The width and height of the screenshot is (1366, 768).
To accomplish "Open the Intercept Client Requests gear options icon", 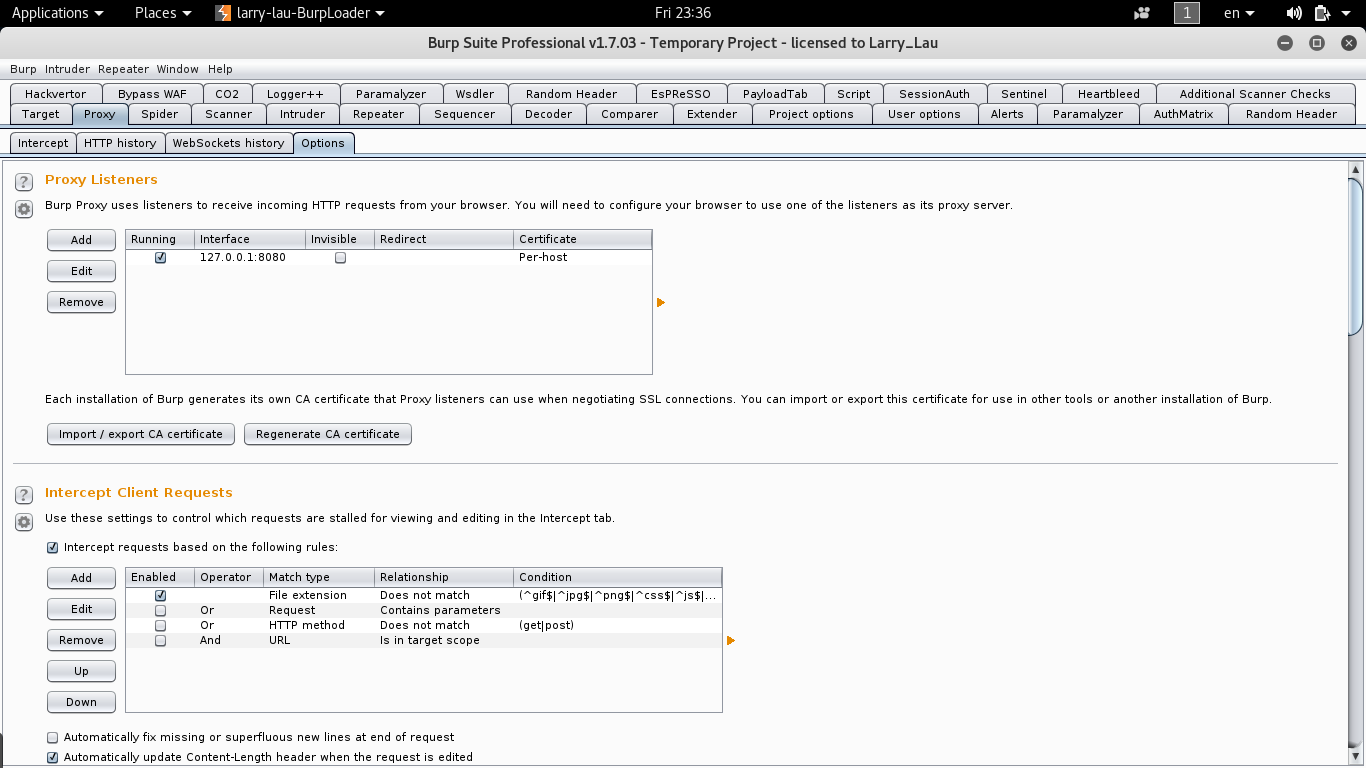I will click(x=24, y=522).
